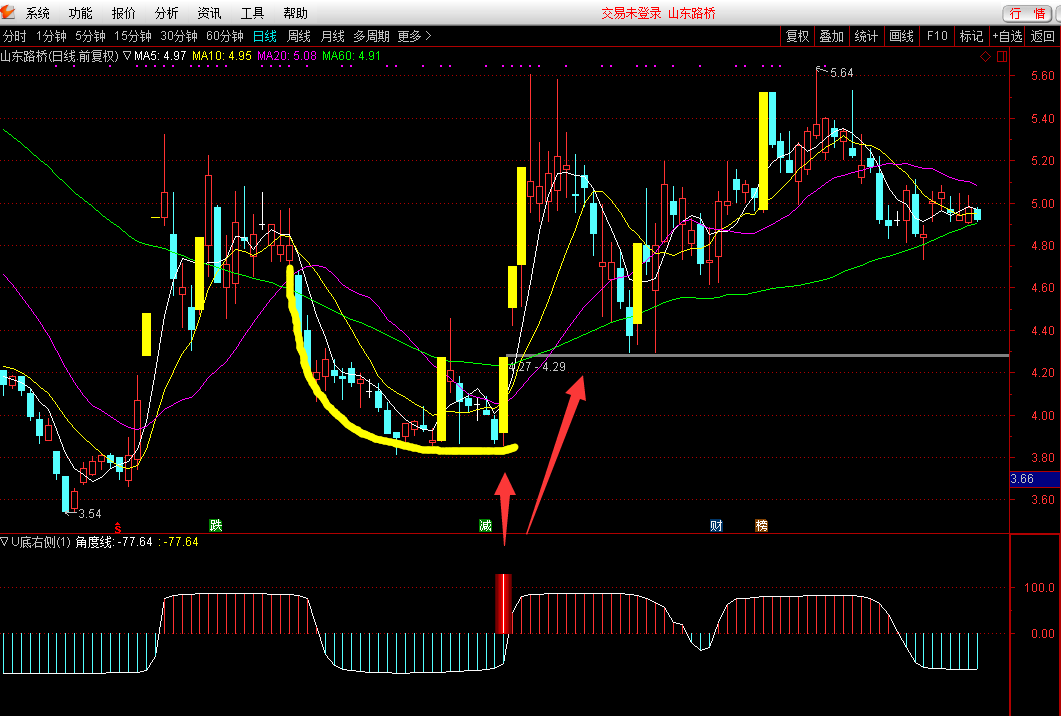1061x716 pixels.
Task: Click the 行情 button
Action: pos(1028,14)
